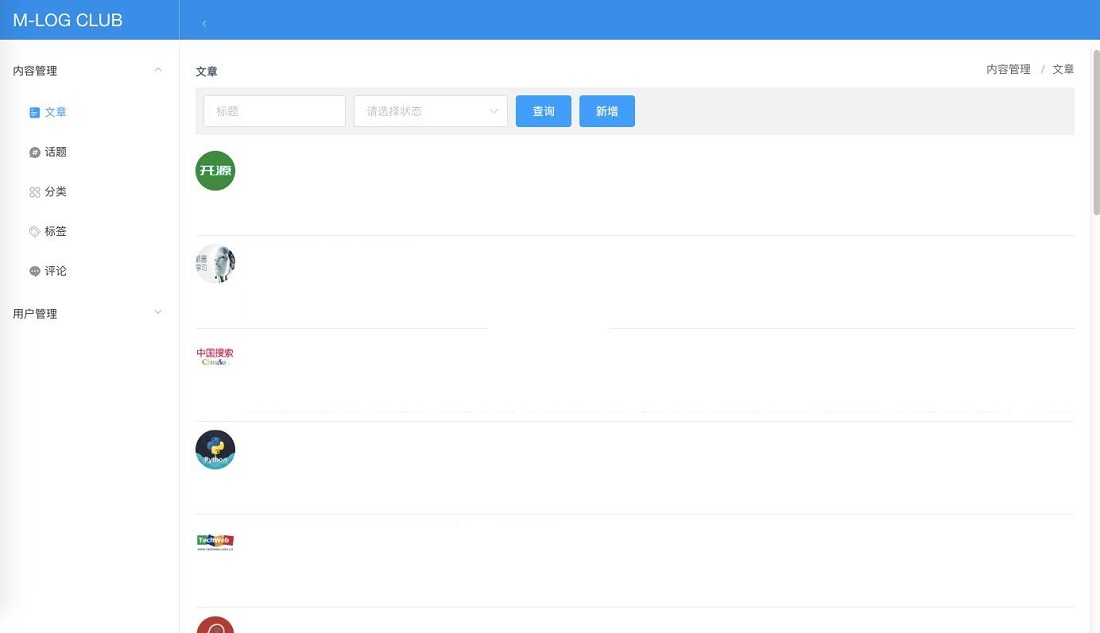The image size is (1100, 633).
Task: Collapse the 内容管理 section arrow
Action: point(158,70)
